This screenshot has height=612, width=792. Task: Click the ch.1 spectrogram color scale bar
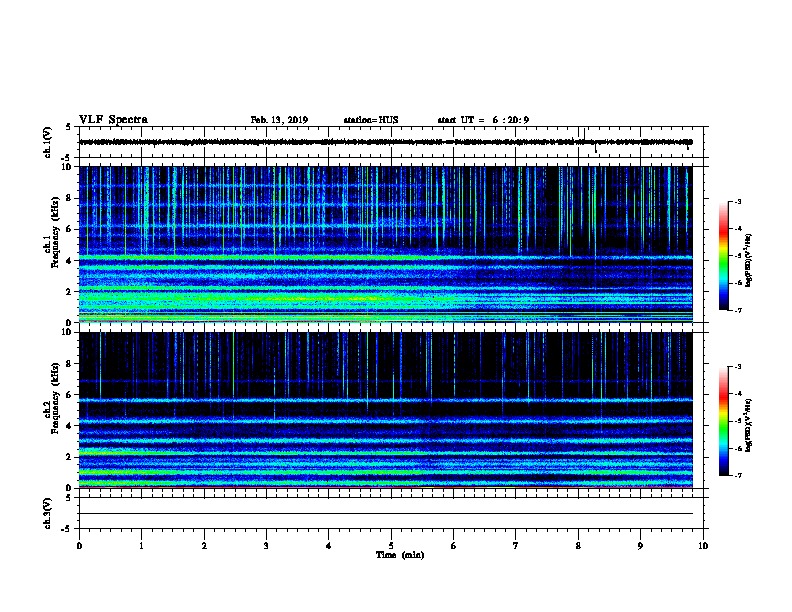[x=723, y=256]
